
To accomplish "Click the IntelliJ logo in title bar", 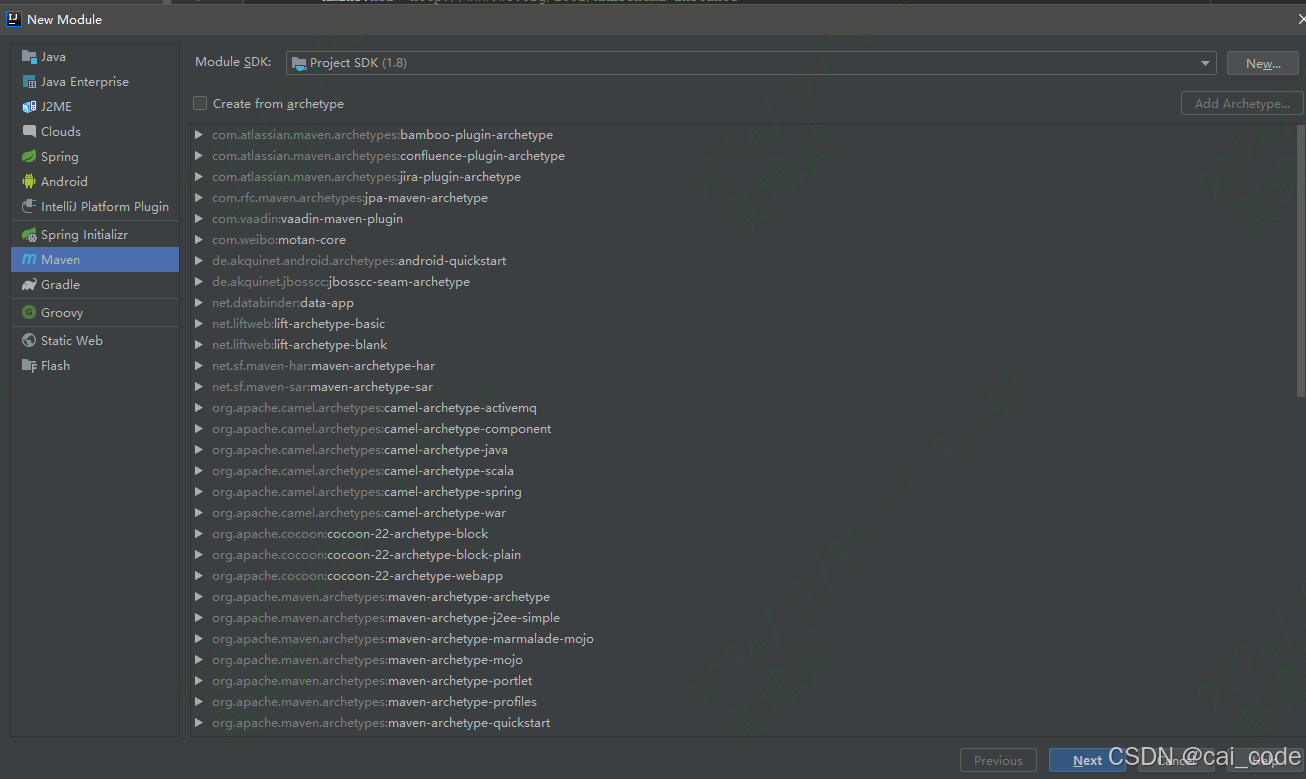I will pyautogui.click(x=14, y=19).
